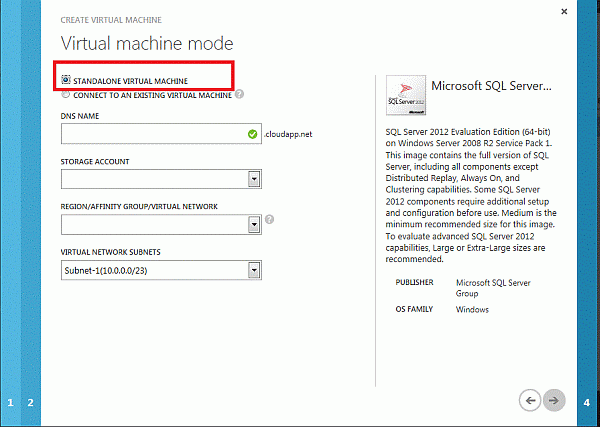This screenshot has width=600, height=427.
Task: Click the Microsoft SQL Server Group publisher value
Action: [493, 288]
